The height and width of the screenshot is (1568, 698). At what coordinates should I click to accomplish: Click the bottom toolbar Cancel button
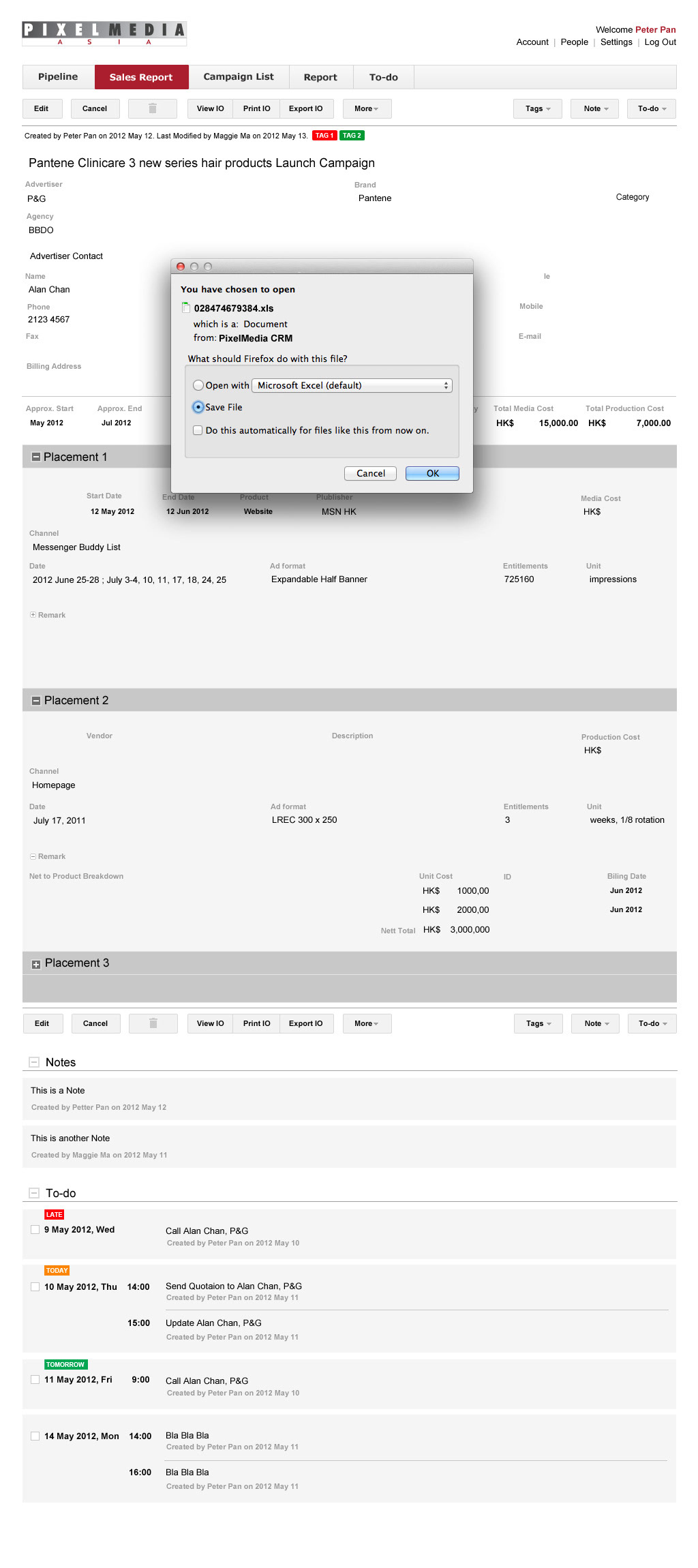pos(95,1023)
